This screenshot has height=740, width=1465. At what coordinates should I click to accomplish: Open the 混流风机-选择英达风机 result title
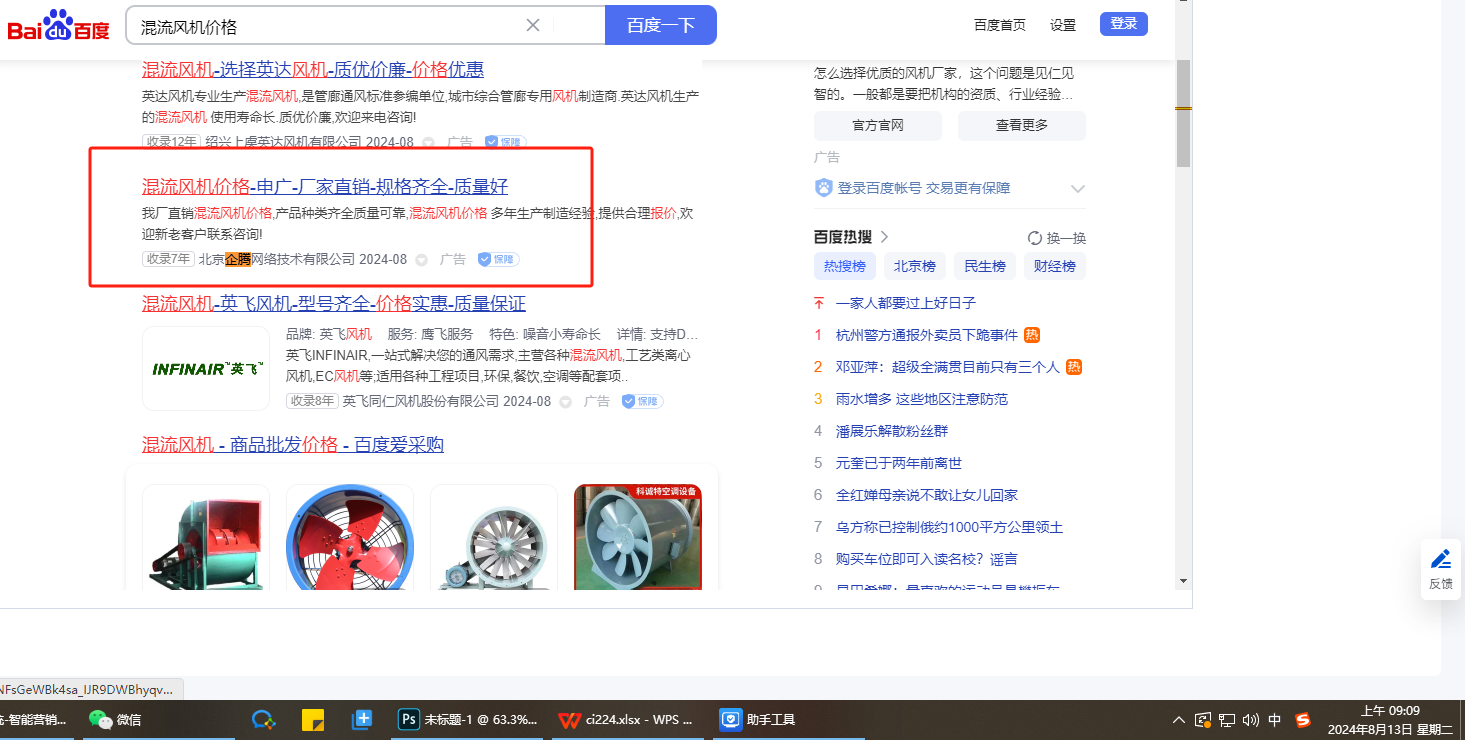[313, 69]
